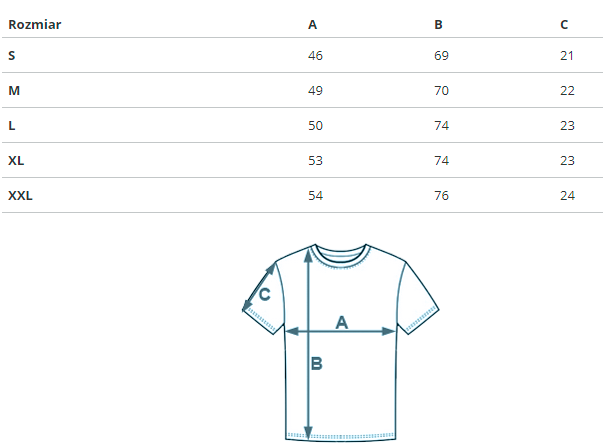
Task: Select the M size row label
Action: tap(13, 90)
